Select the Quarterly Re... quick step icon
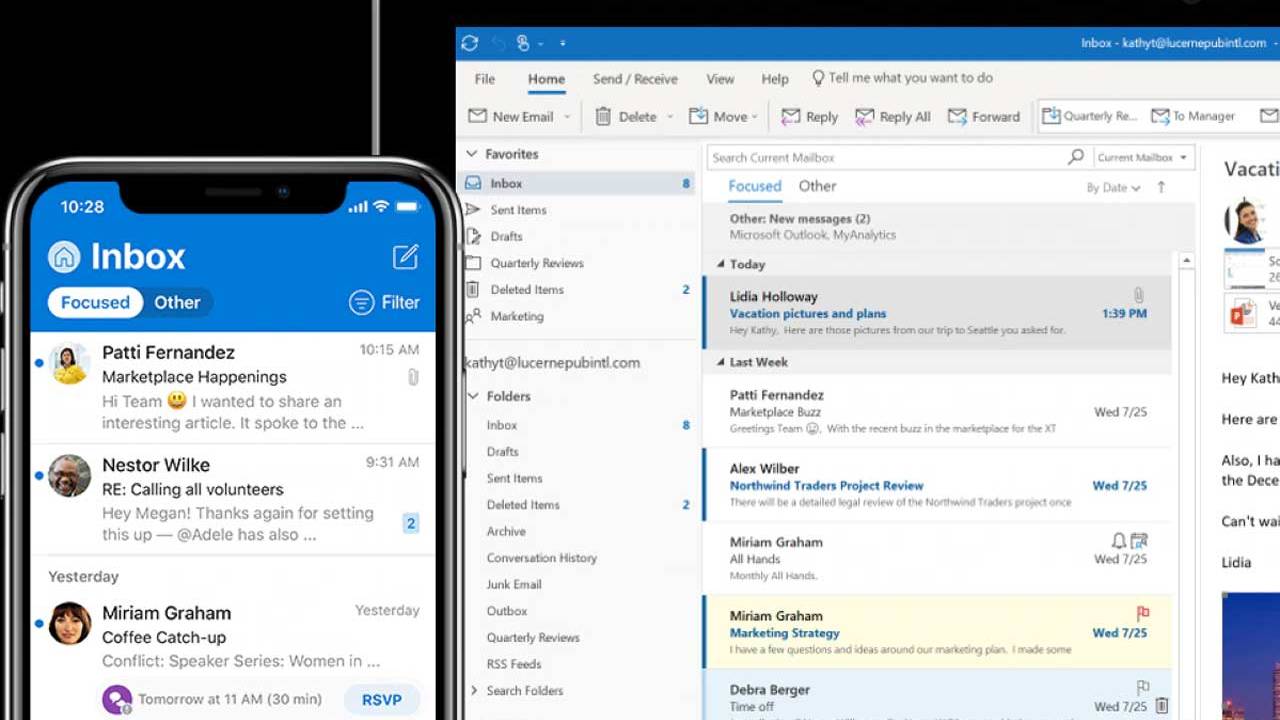The height and width of the screenshot is (720, 1280). [x=1050, y=115]
